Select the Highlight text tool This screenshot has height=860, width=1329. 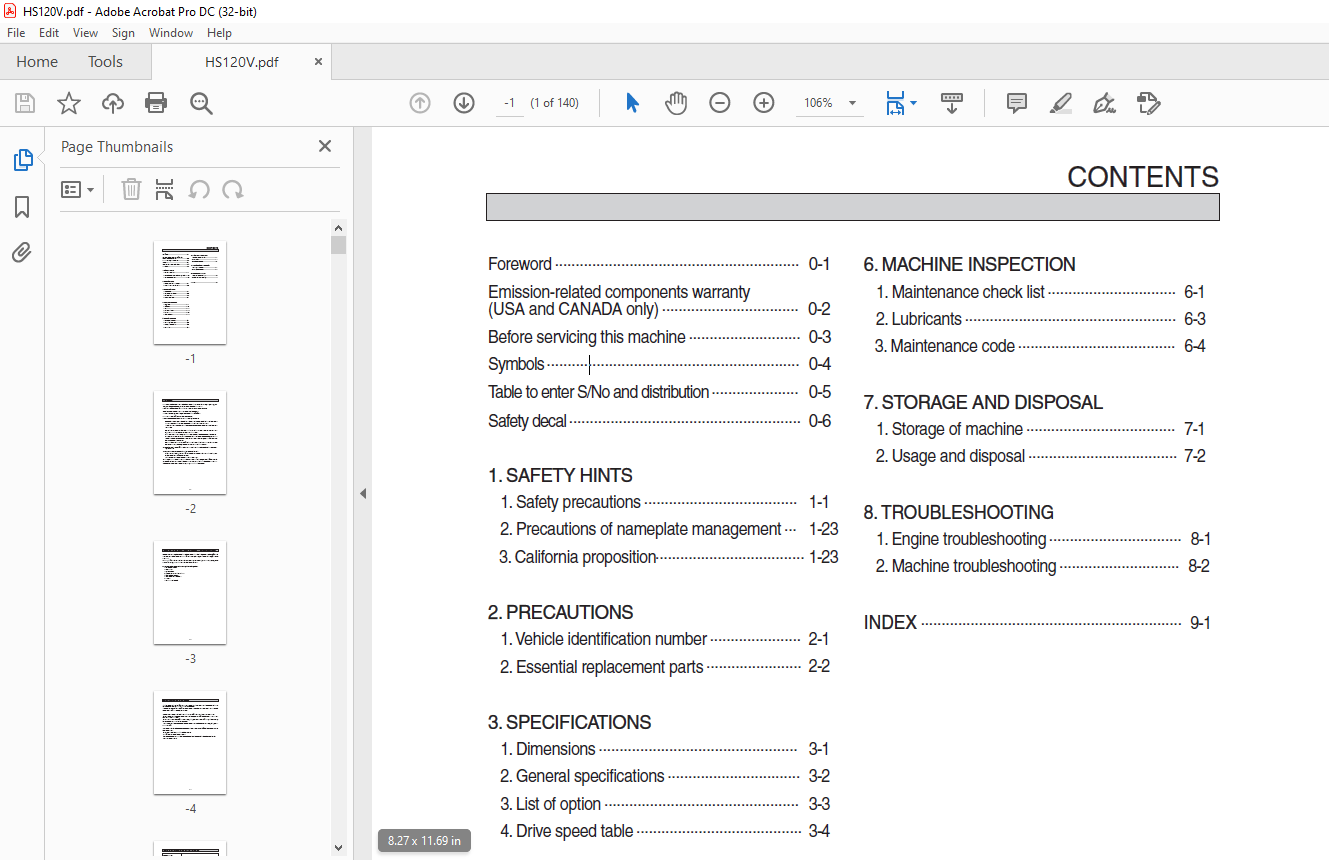(x=1061, y=103)
